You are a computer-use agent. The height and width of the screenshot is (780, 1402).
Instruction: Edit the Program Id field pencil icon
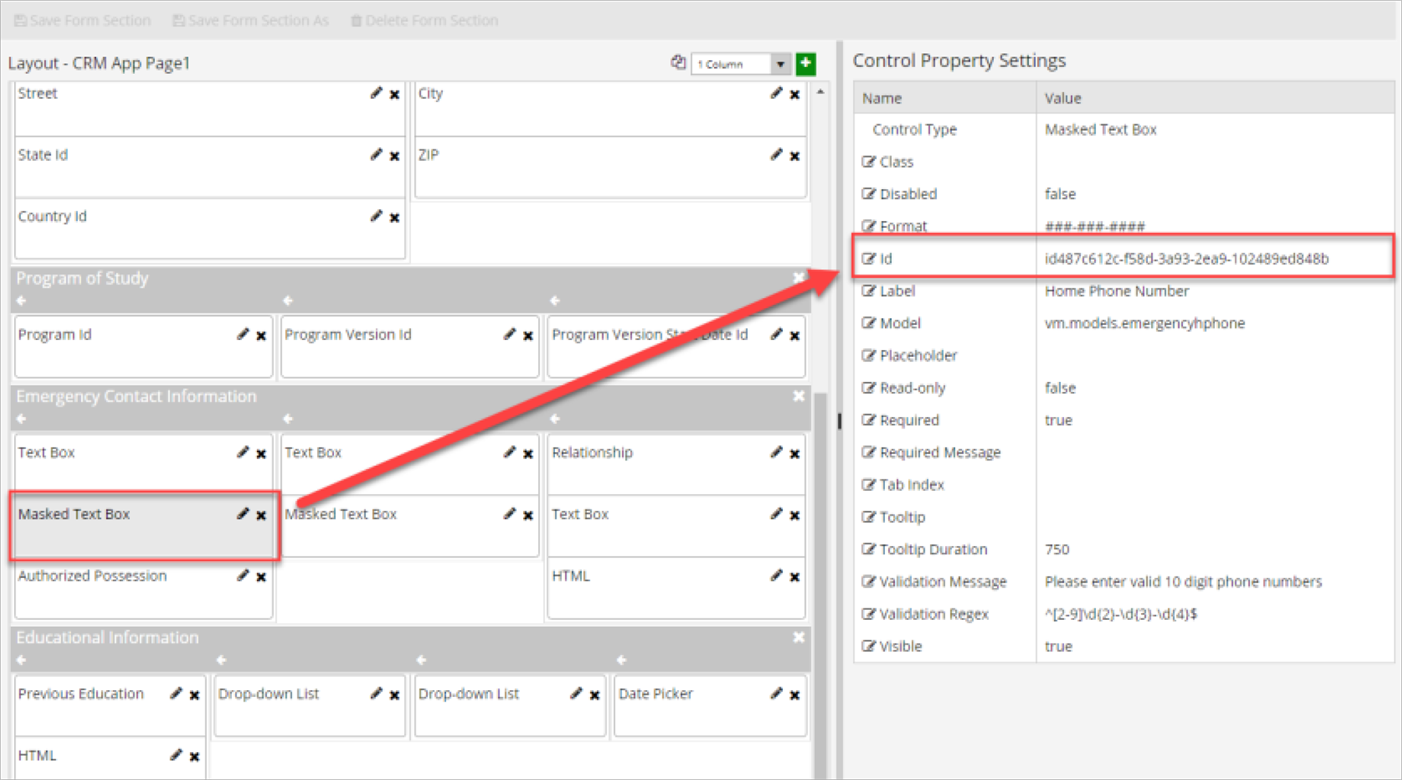243,335
